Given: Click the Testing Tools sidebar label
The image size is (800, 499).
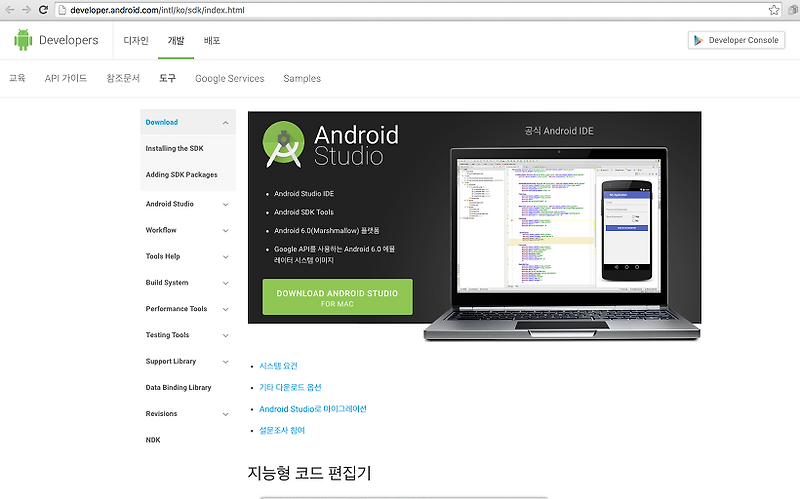Looking at the screenshot, I should pos(167,335).
